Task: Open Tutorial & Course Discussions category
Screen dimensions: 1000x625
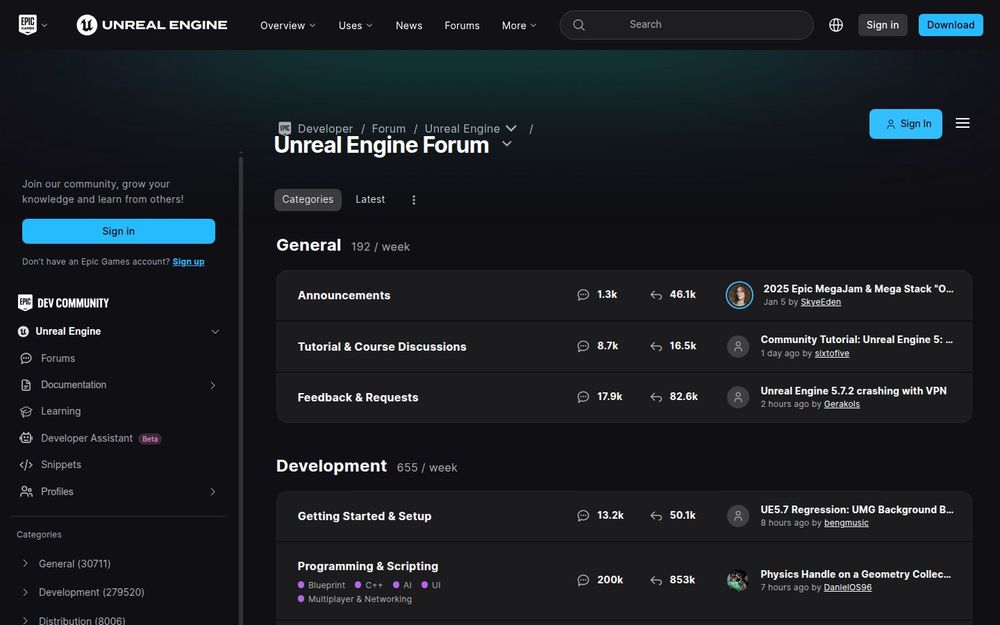Action: pos(382,346)
